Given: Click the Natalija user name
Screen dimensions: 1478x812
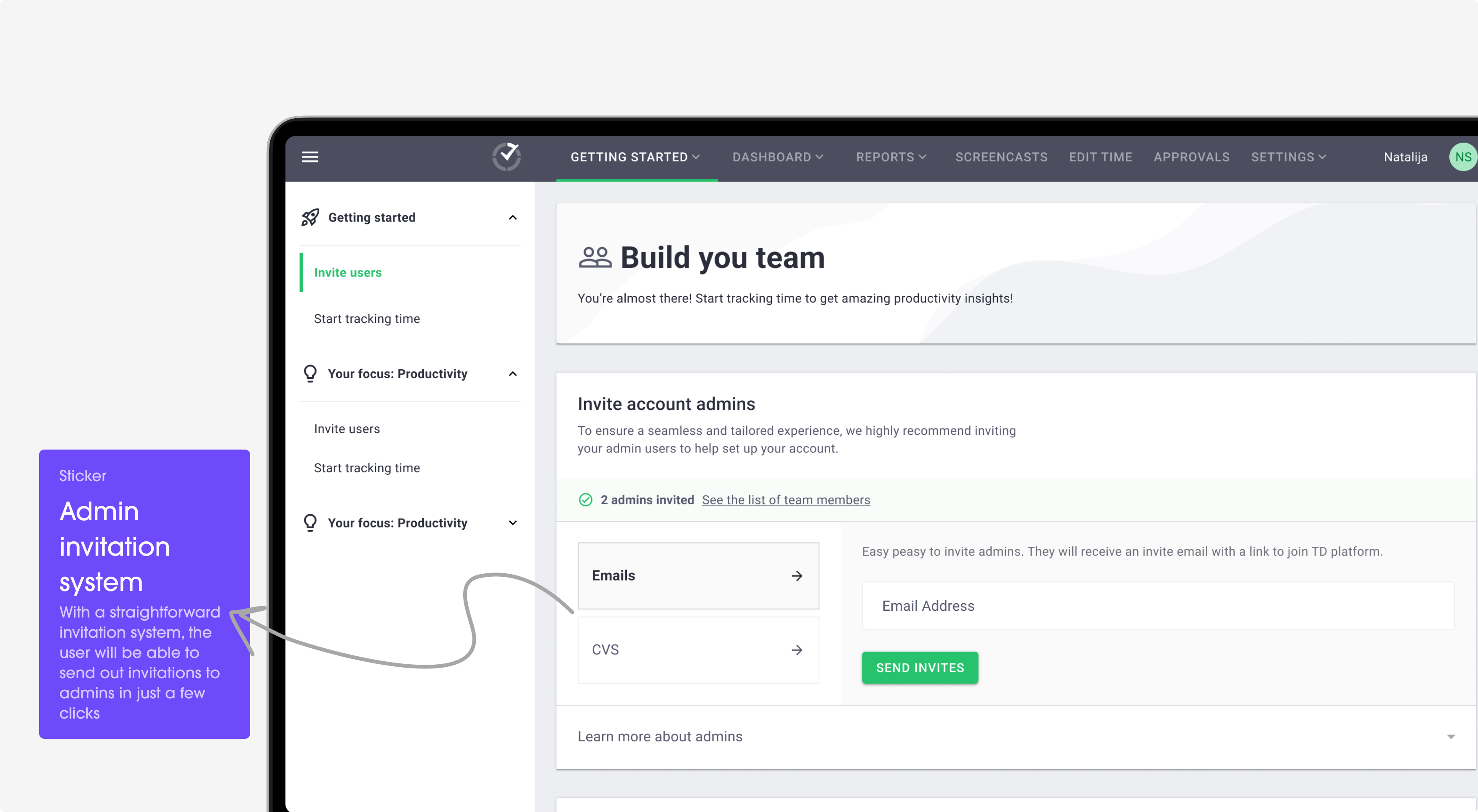Looking at the screenshot, I should pos(1405,157).
